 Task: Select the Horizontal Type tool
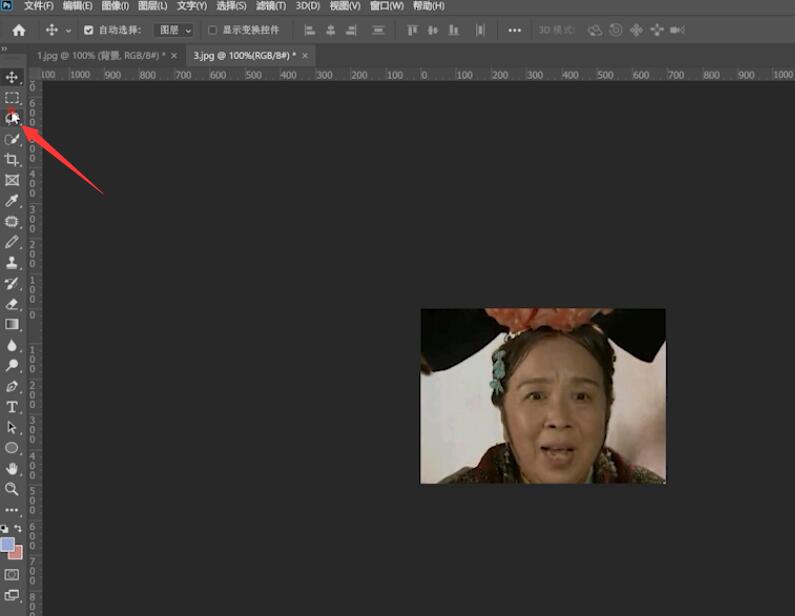(12, 407)
